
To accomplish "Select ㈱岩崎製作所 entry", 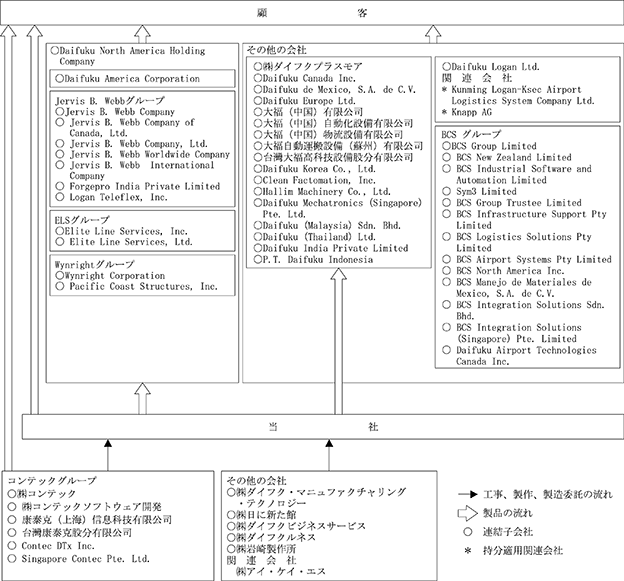I will click(x=262, y=549).
